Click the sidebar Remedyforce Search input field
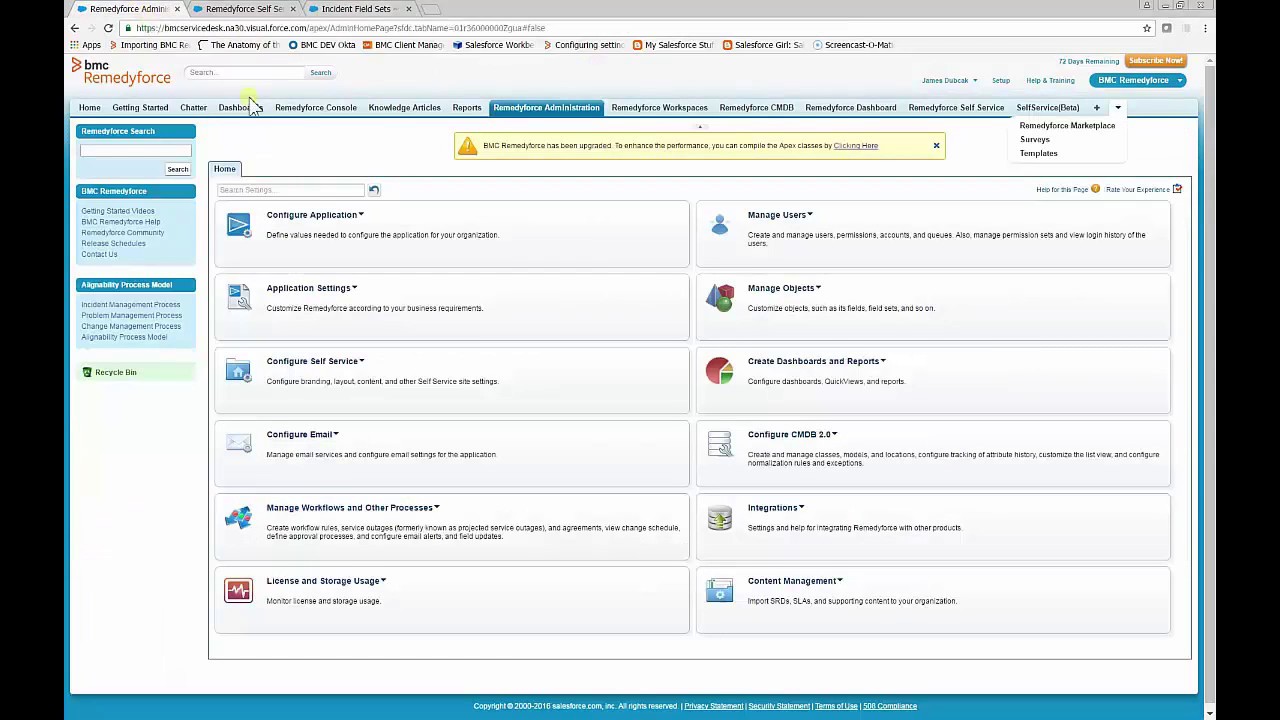Image resolution: width=1280 pixels, height=720 pixels. tap(136, 151)
